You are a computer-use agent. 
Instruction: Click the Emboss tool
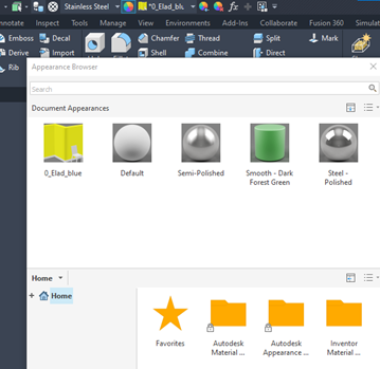coord(17,38)
